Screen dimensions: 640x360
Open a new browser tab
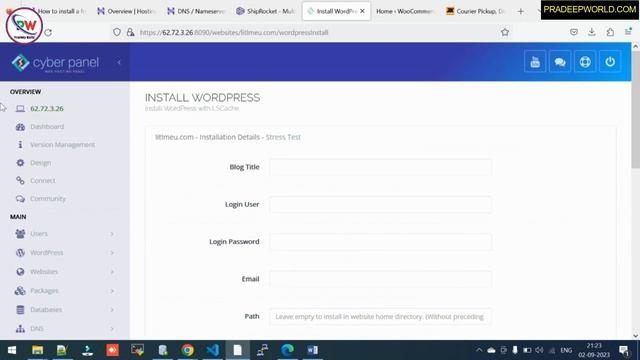click(x=520, y=11)
